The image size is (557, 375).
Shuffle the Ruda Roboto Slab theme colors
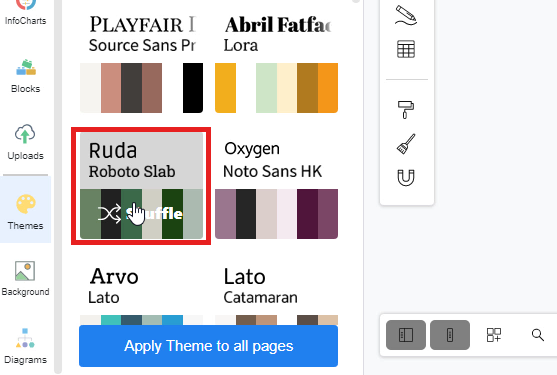click(141, 214)
